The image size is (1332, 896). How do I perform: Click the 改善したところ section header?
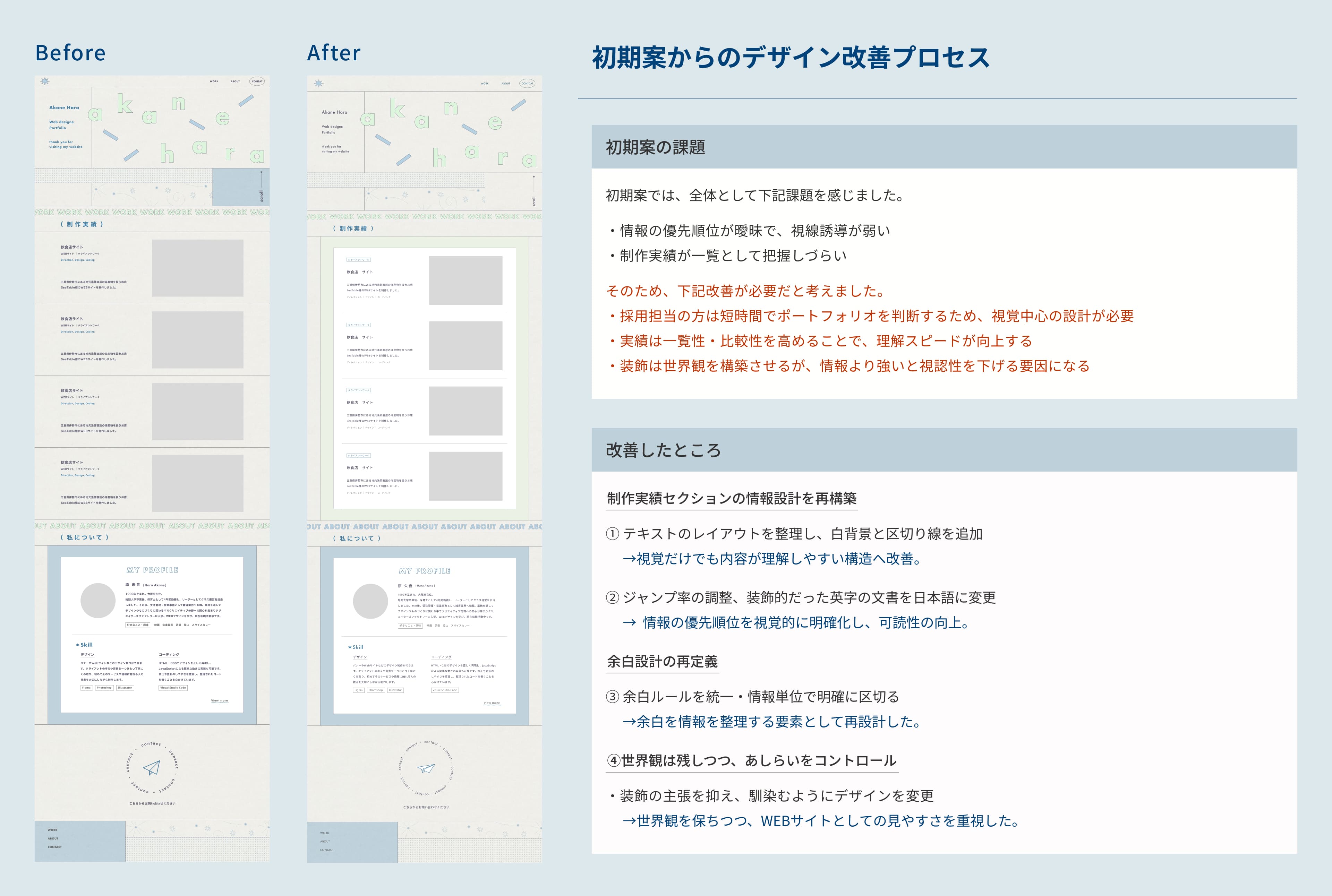945,450
